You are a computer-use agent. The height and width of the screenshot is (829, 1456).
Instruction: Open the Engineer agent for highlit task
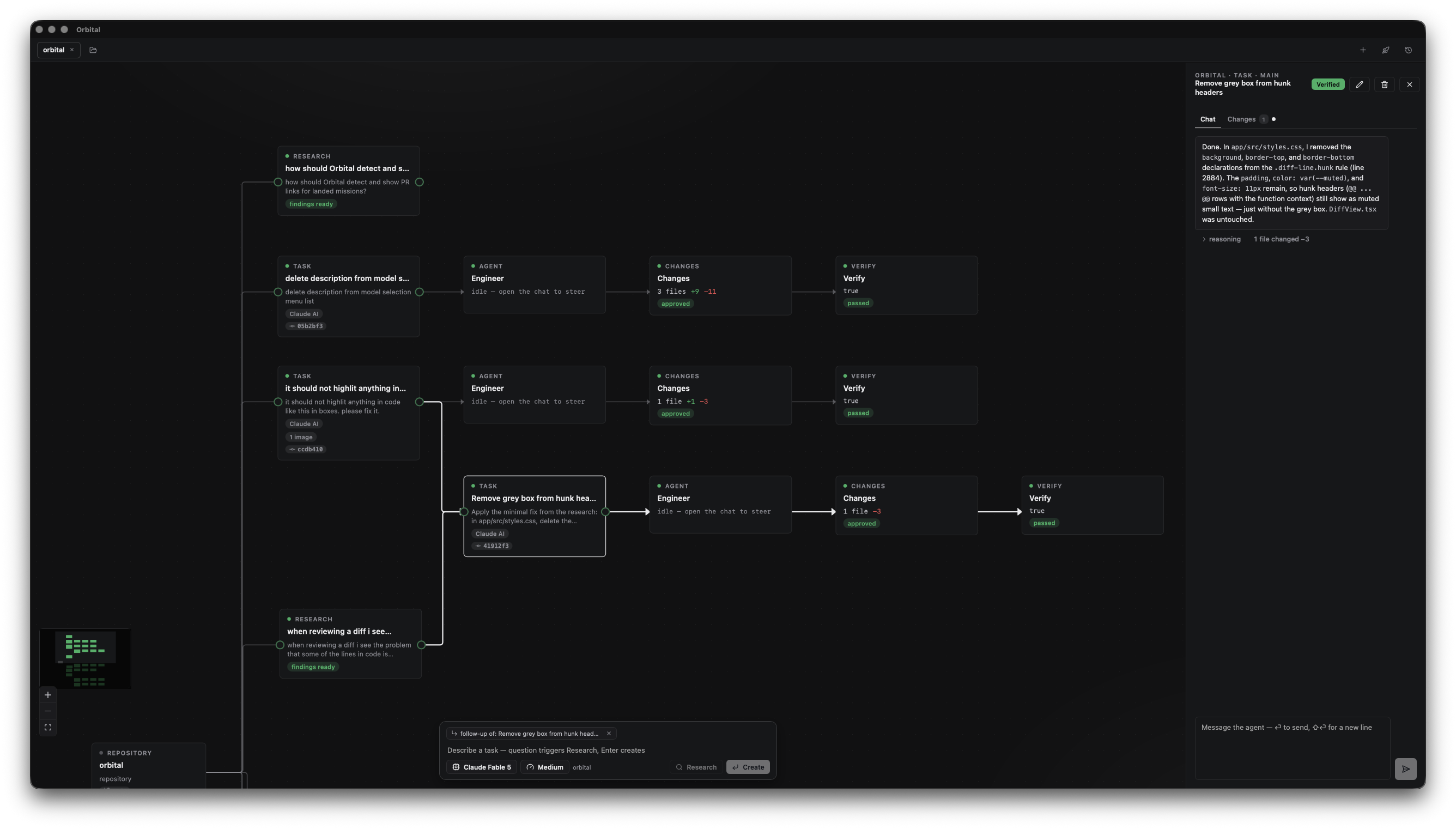pos(535,395)
